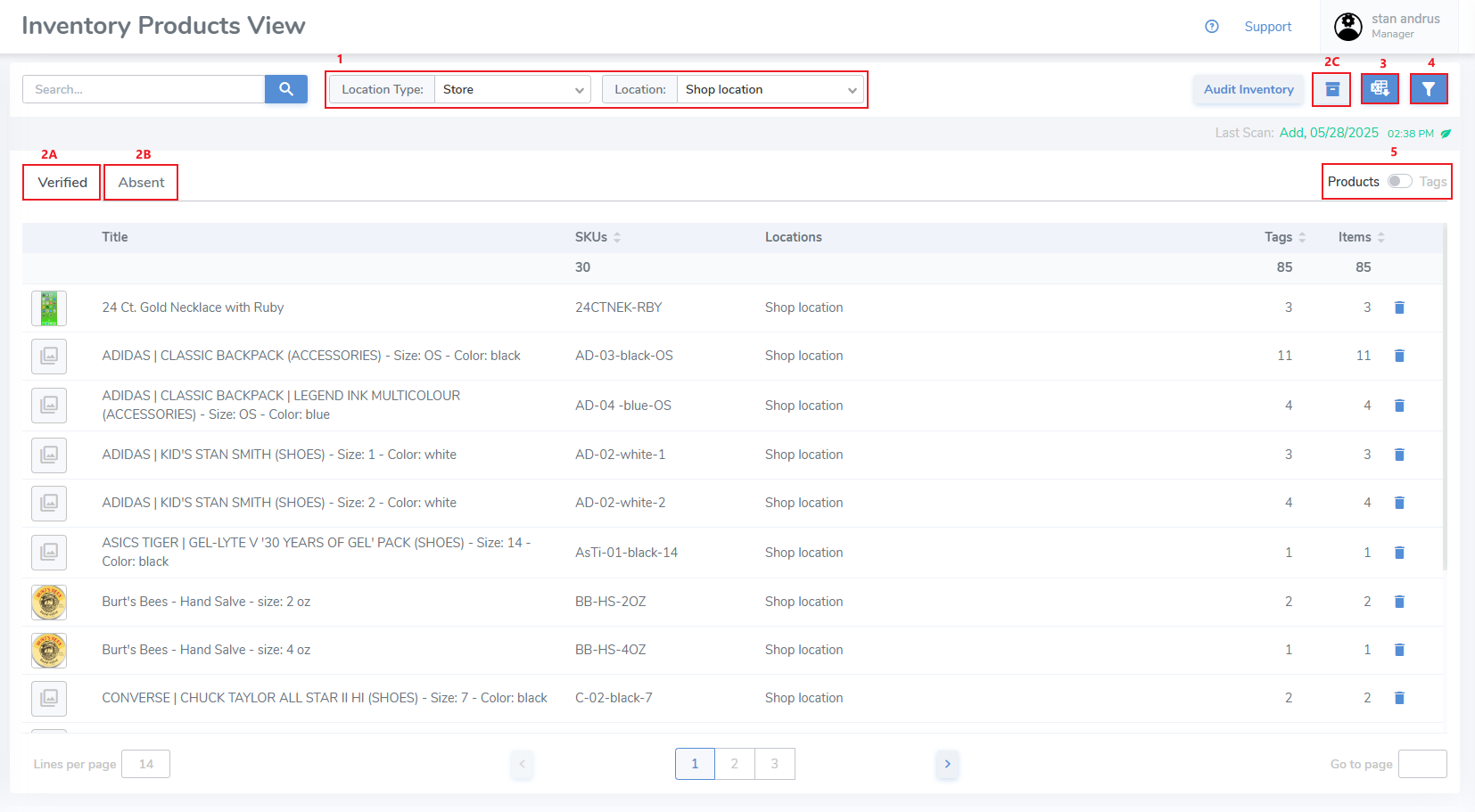Click the Locations column header

click(x=794, y=237)
